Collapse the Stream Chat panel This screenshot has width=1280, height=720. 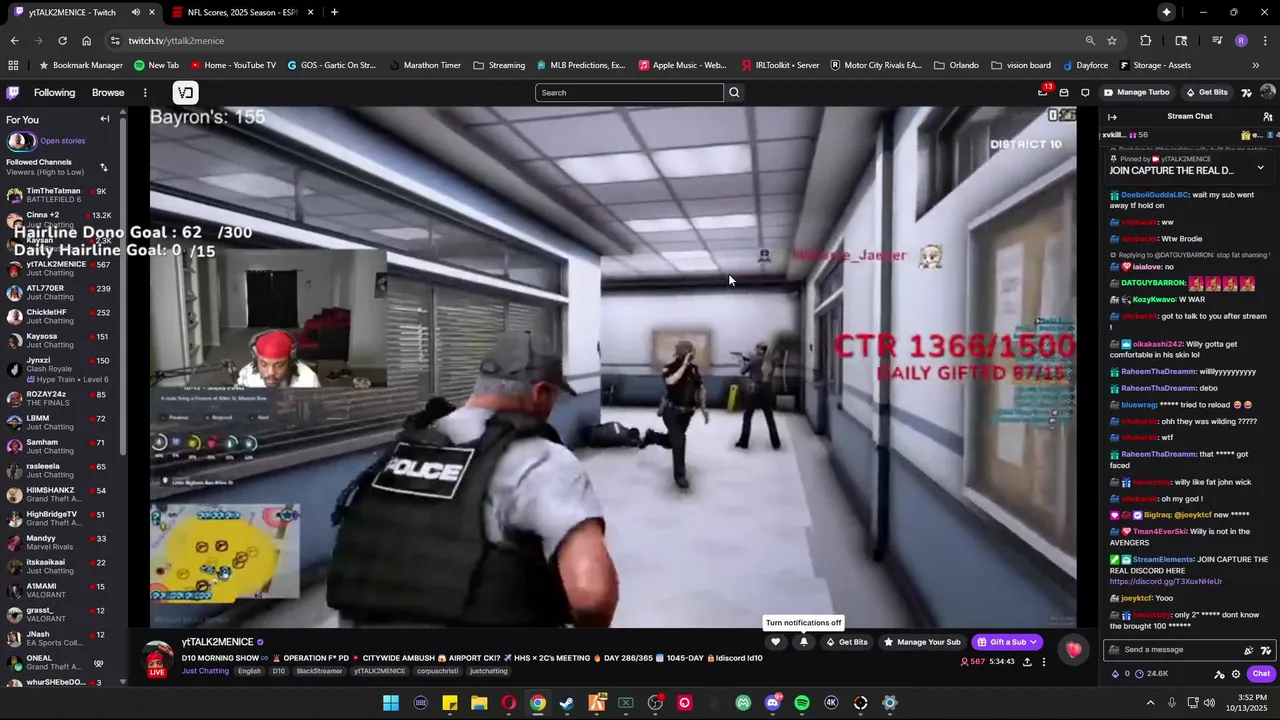(1112, 117)
